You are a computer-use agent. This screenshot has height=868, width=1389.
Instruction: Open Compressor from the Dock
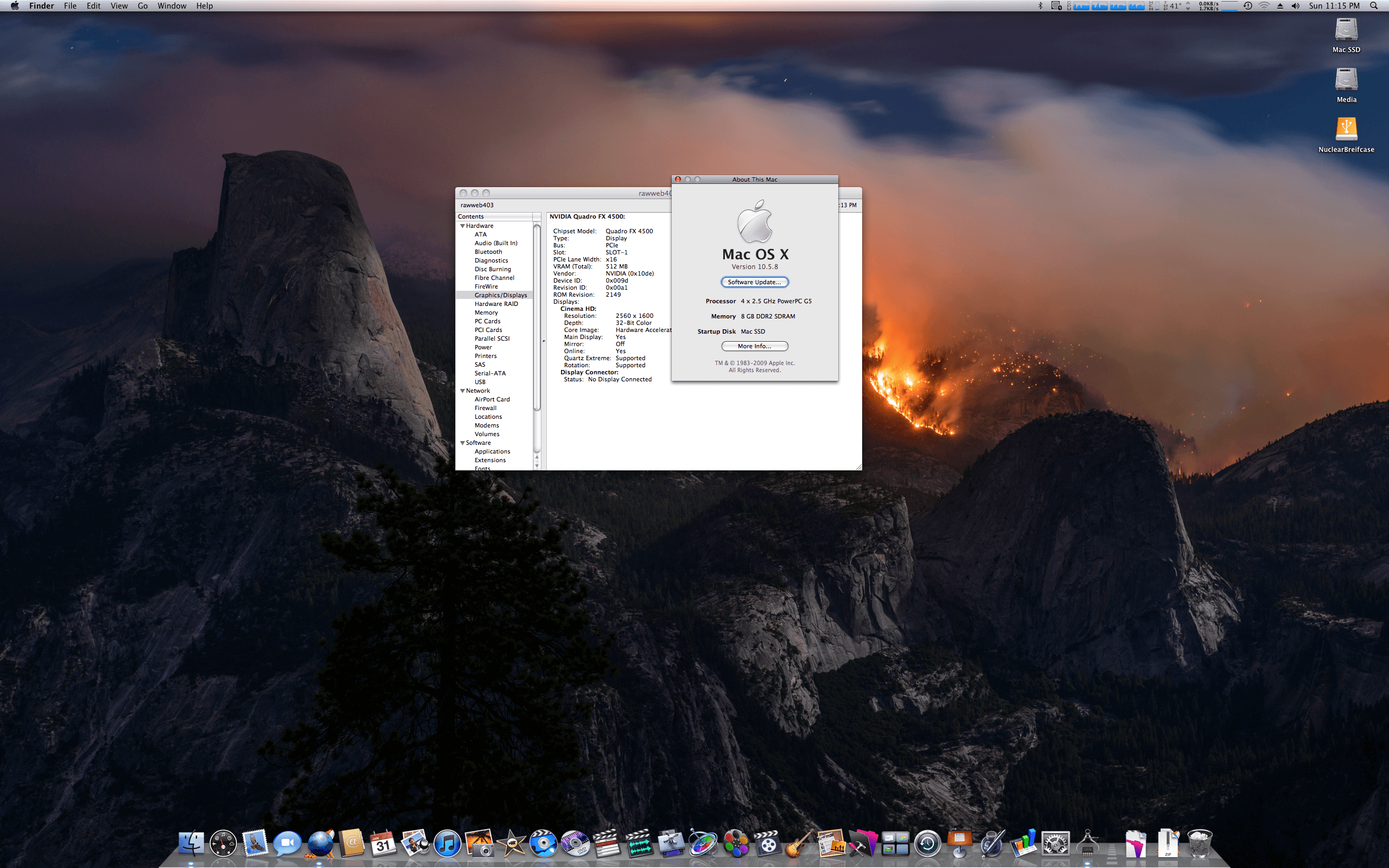[671, 843]
